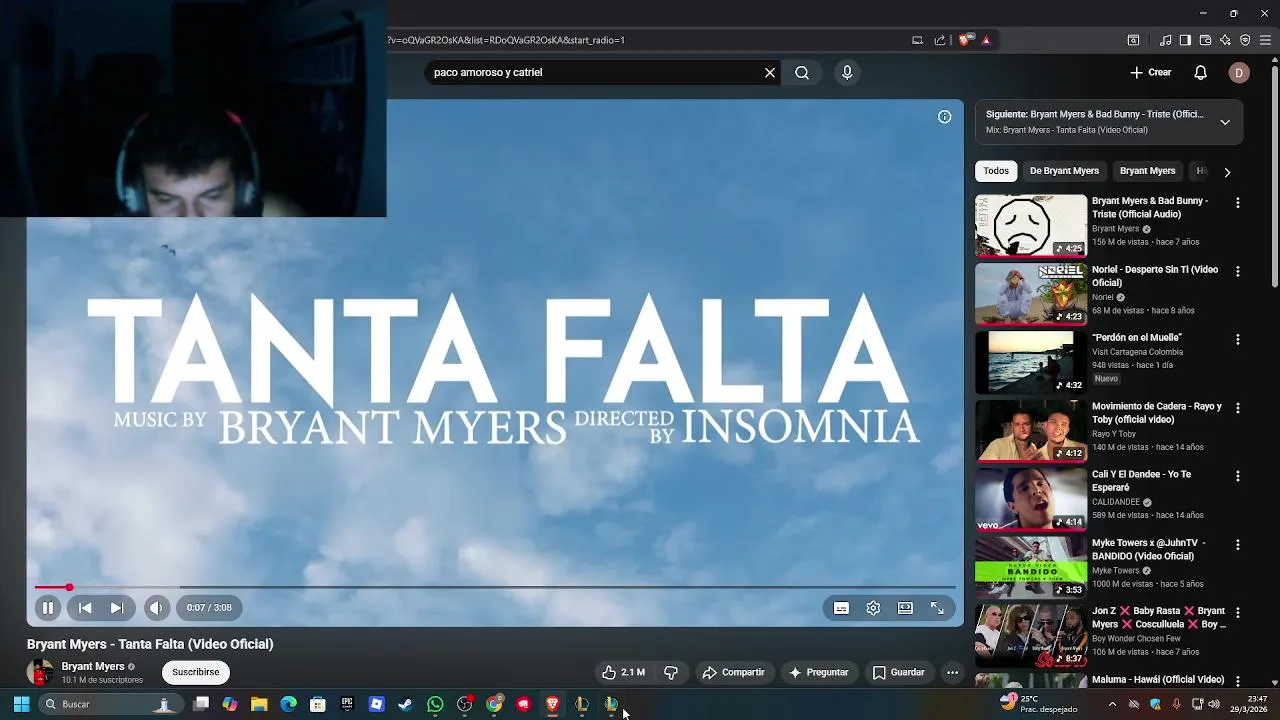1280x720 pixels.
Task: Open WhatsApp from the taskbar
Action: [435, 704]
